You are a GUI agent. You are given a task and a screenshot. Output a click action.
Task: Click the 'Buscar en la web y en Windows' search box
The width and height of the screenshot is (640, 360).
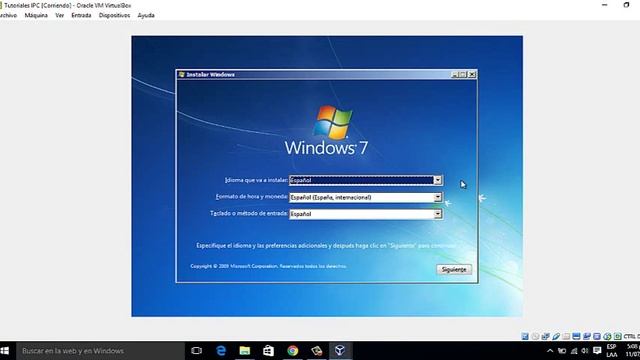click(x=100, y=351)
